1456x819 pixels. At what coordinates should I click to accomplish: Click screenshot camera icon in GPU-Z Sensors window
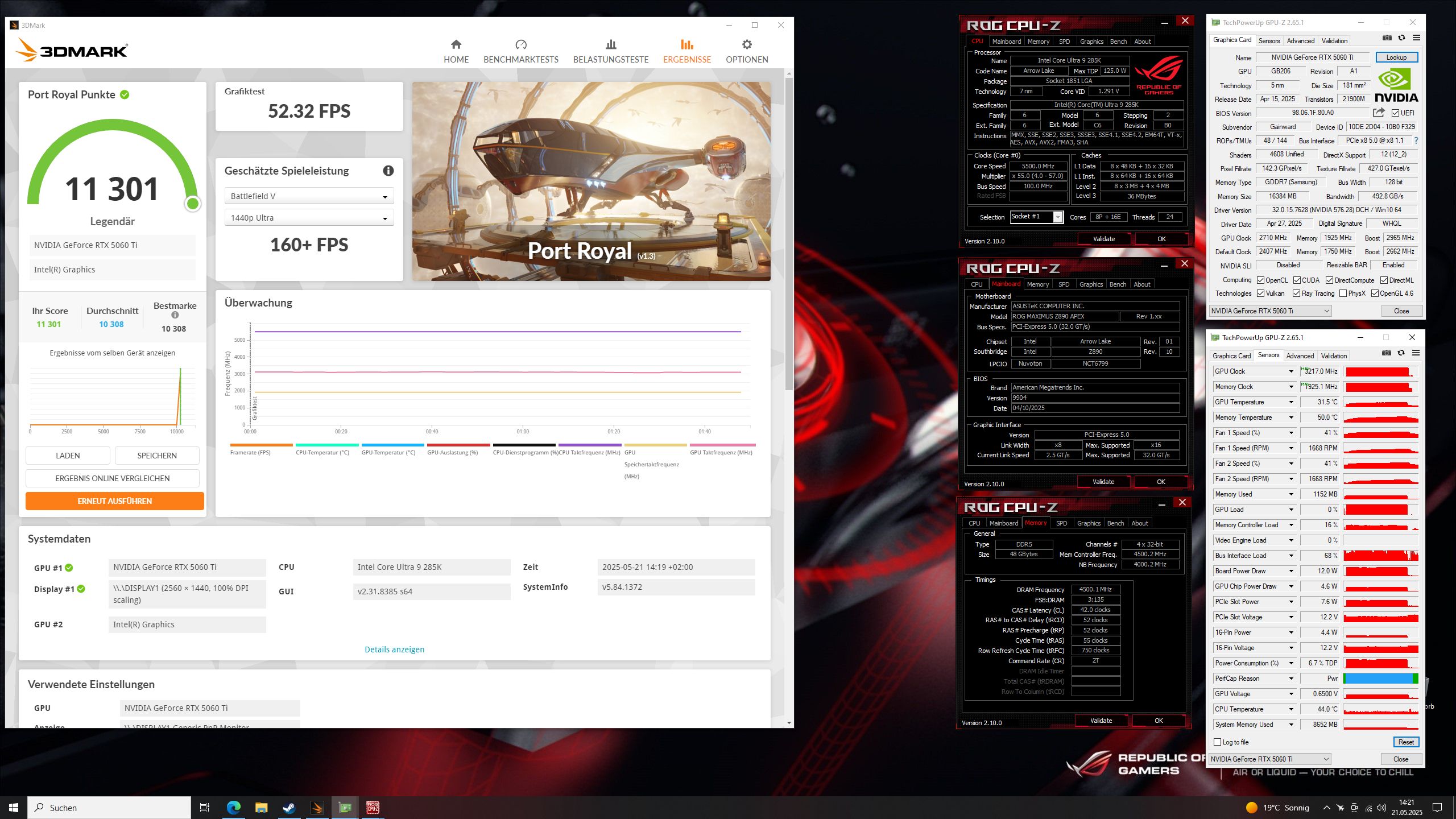tap(1387, 353)
